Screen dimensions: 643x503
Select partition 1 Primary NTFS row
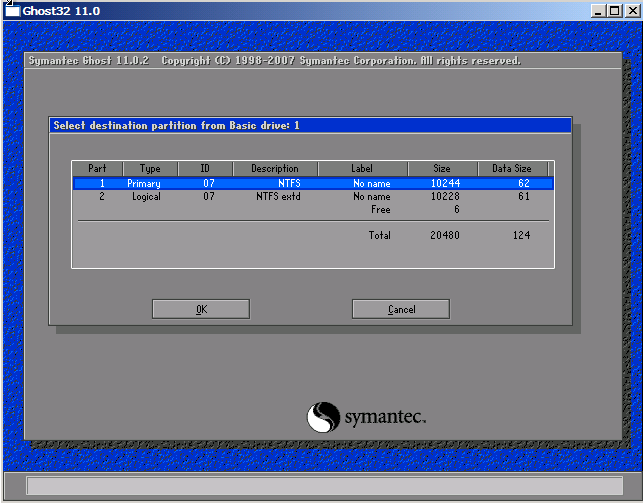(313, 183)
